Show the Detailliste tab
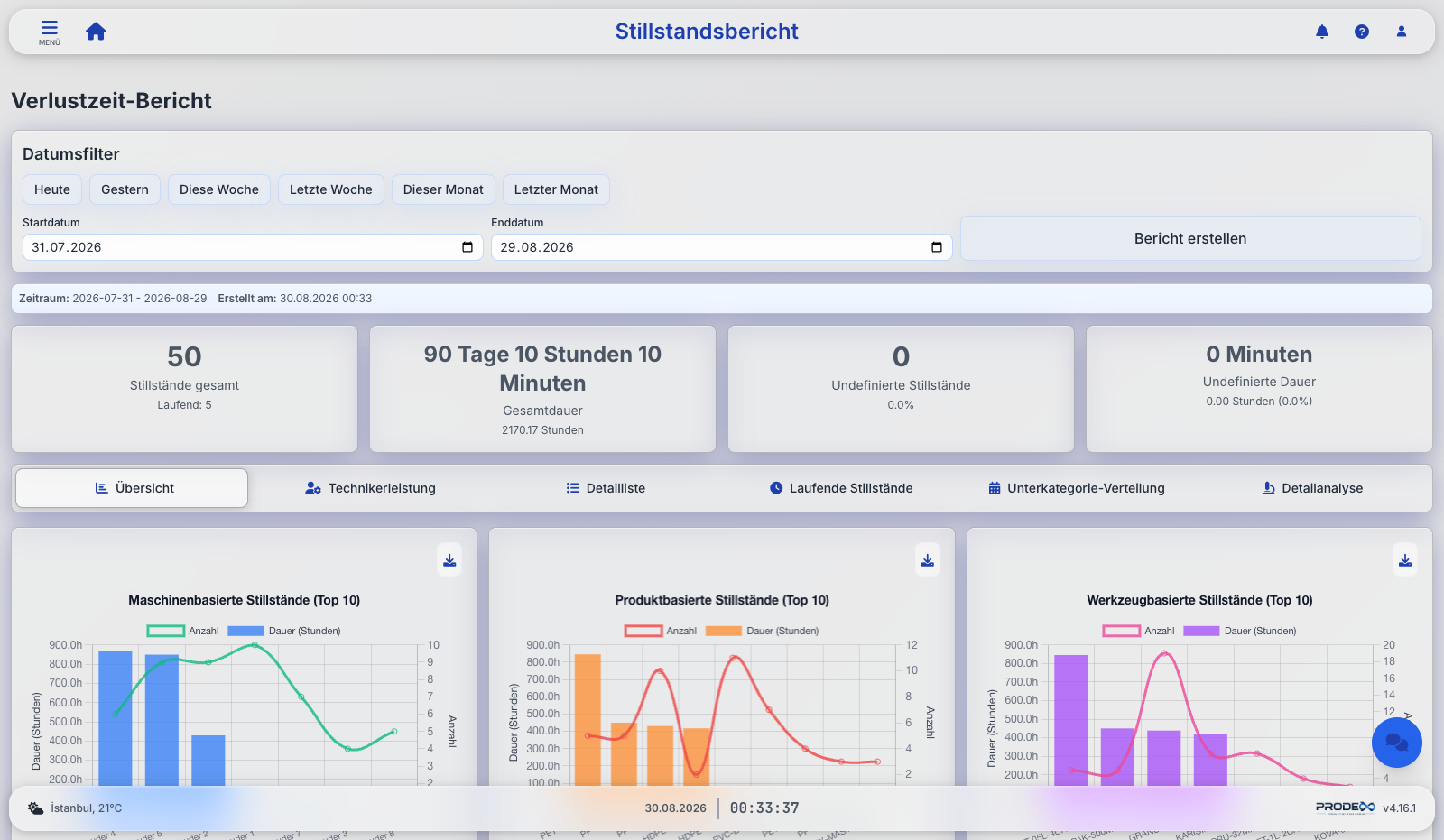Image resolution: width=1444 pixels, height=840 pixels. click(x=606, y=488)
